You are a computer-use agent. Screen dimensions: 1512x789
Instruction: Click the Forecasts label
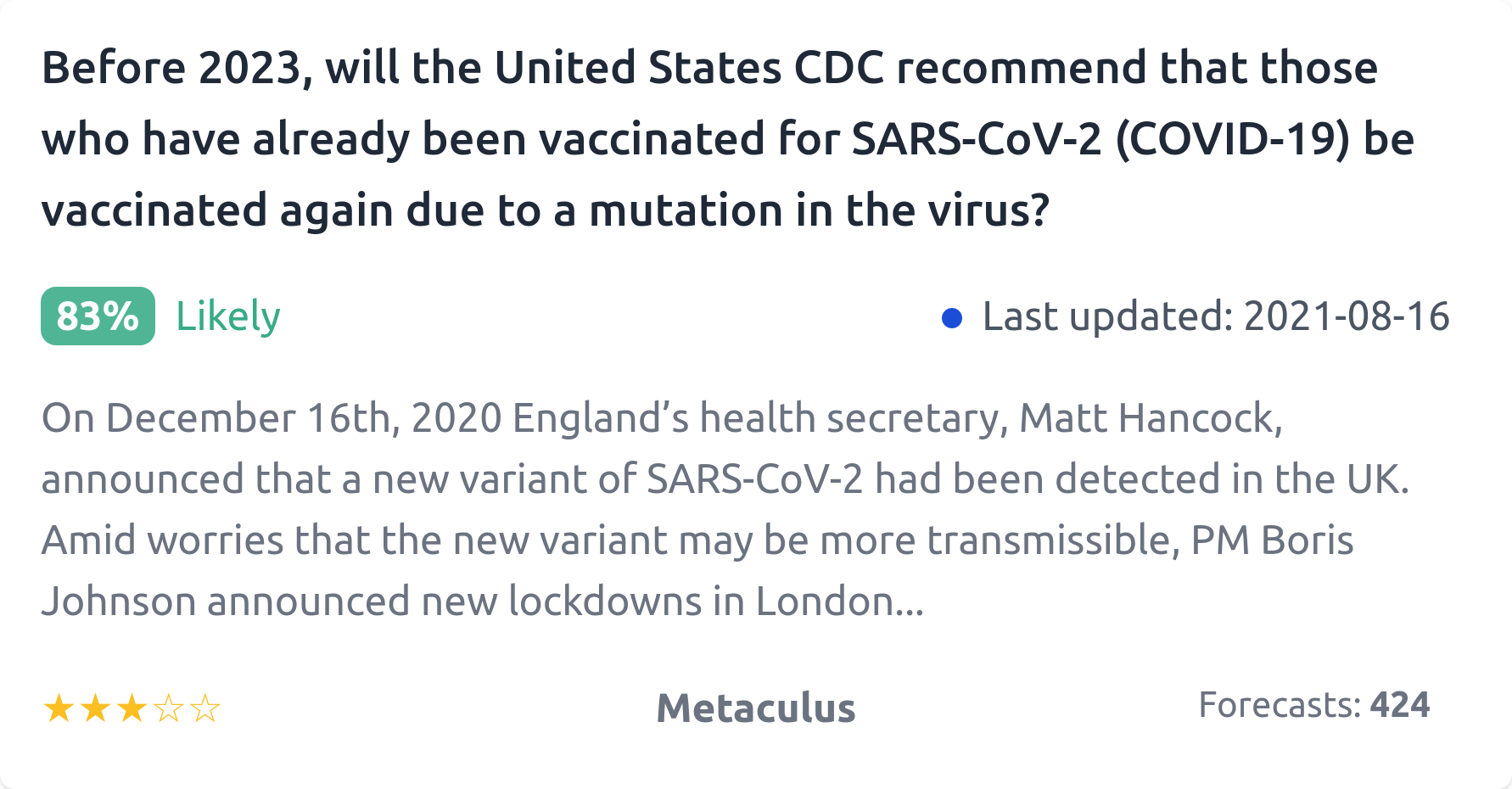click(1279, 705)
